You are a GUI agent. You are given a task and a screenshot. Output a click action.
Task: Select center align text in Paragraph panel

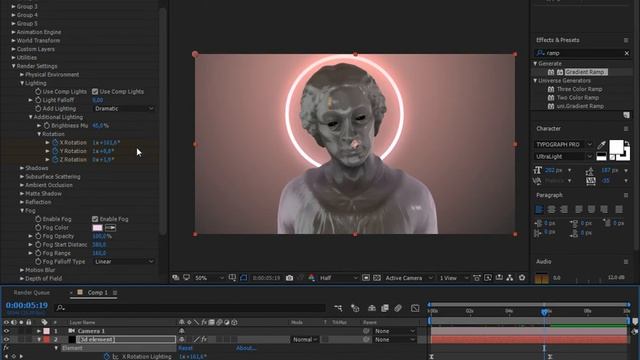click(x=551, y=209)
